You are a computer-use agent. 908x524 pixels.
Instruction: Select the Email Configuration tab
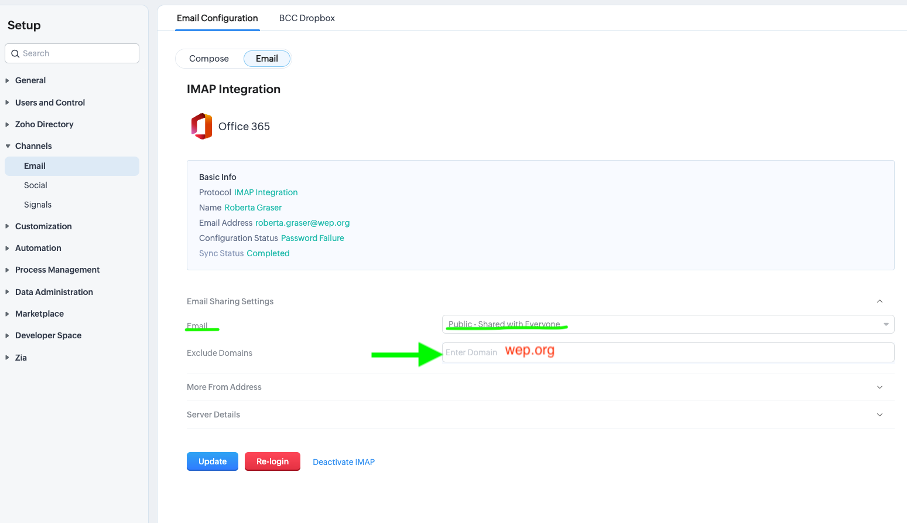(x=217, y=18)
